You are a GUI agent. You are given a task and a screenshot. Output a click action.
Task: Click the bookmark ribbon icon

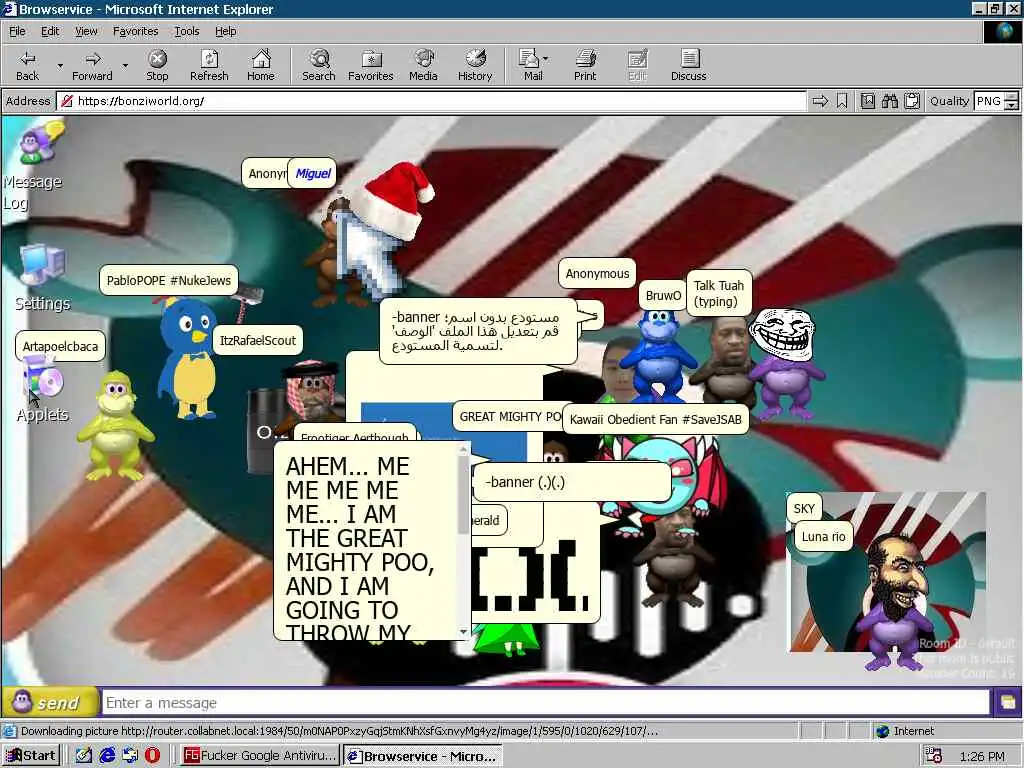coord(842,101)
